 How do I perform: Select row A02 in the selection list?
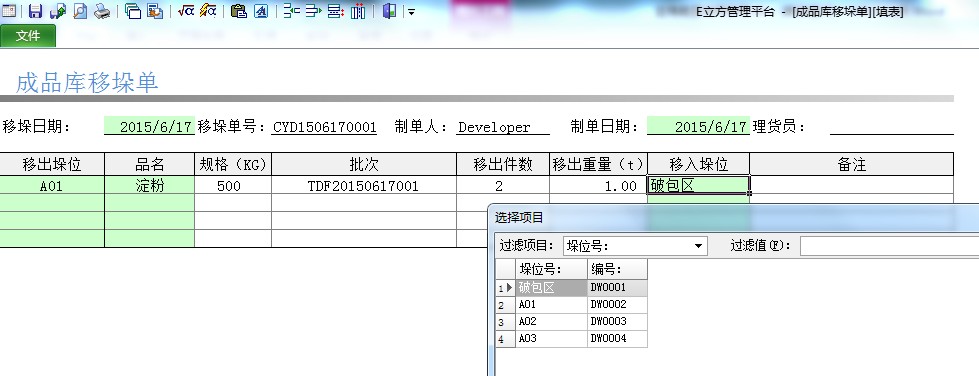coord(571,322)
